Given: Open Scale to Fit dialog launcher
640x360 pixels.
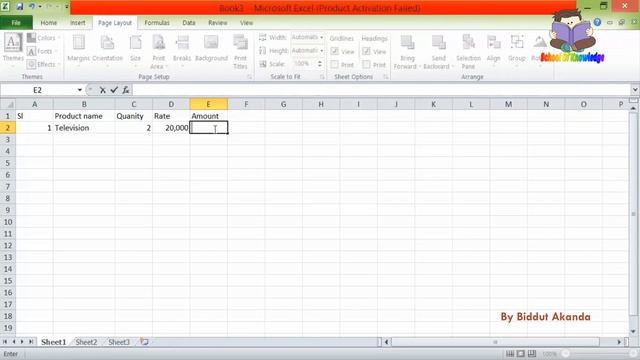Looking at the screenshot, I should coord(322,77).
